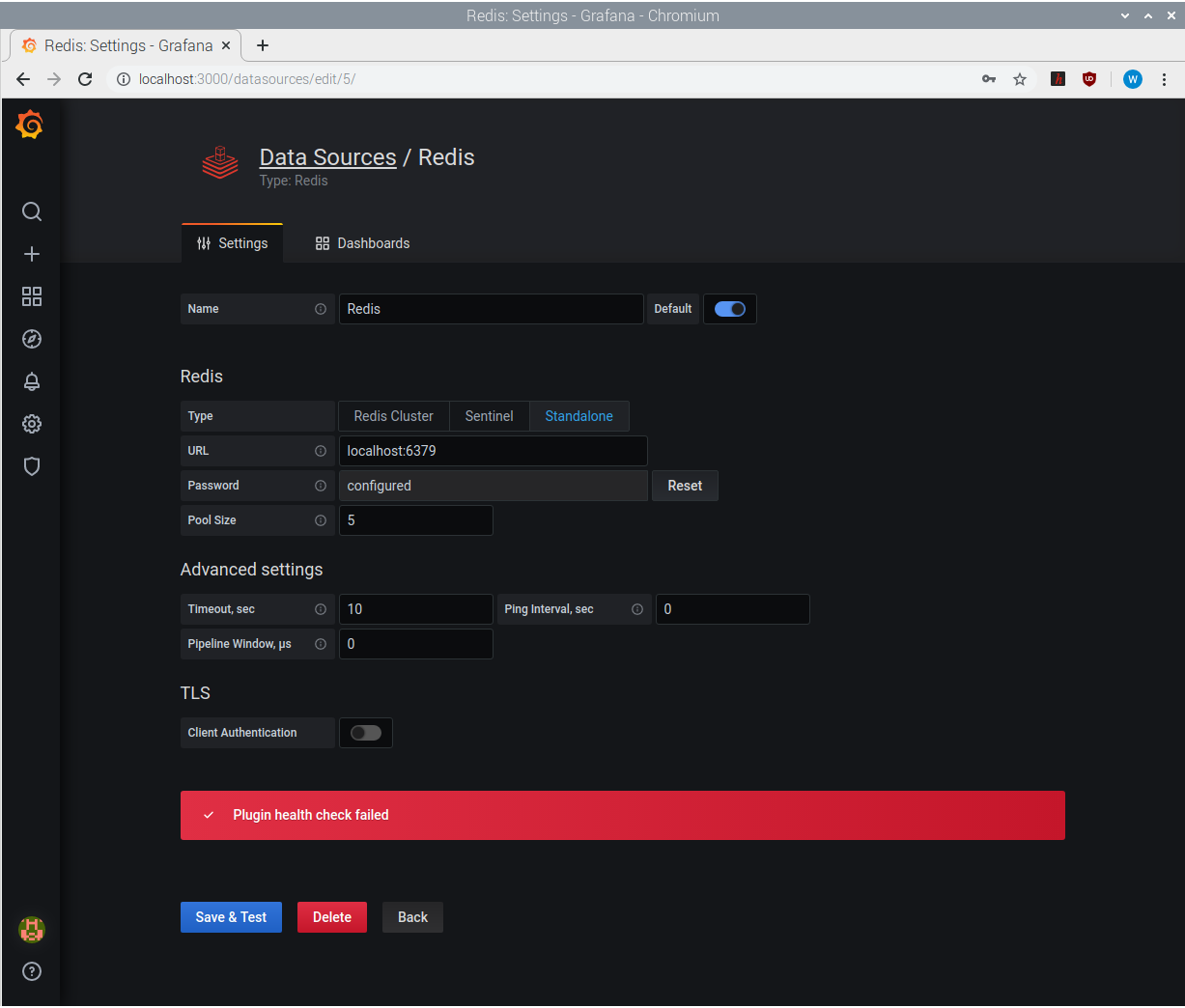Open the Dashboards grid icon
Image resolution: width=1185 pixels, height=1008 pixels.
[x=31, y=296]
